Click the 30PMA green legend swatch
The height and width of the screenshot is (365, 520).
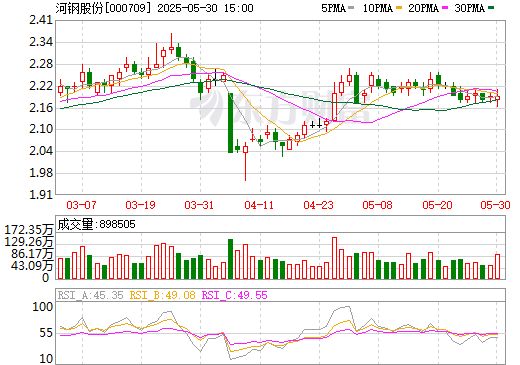pos(491,8)
